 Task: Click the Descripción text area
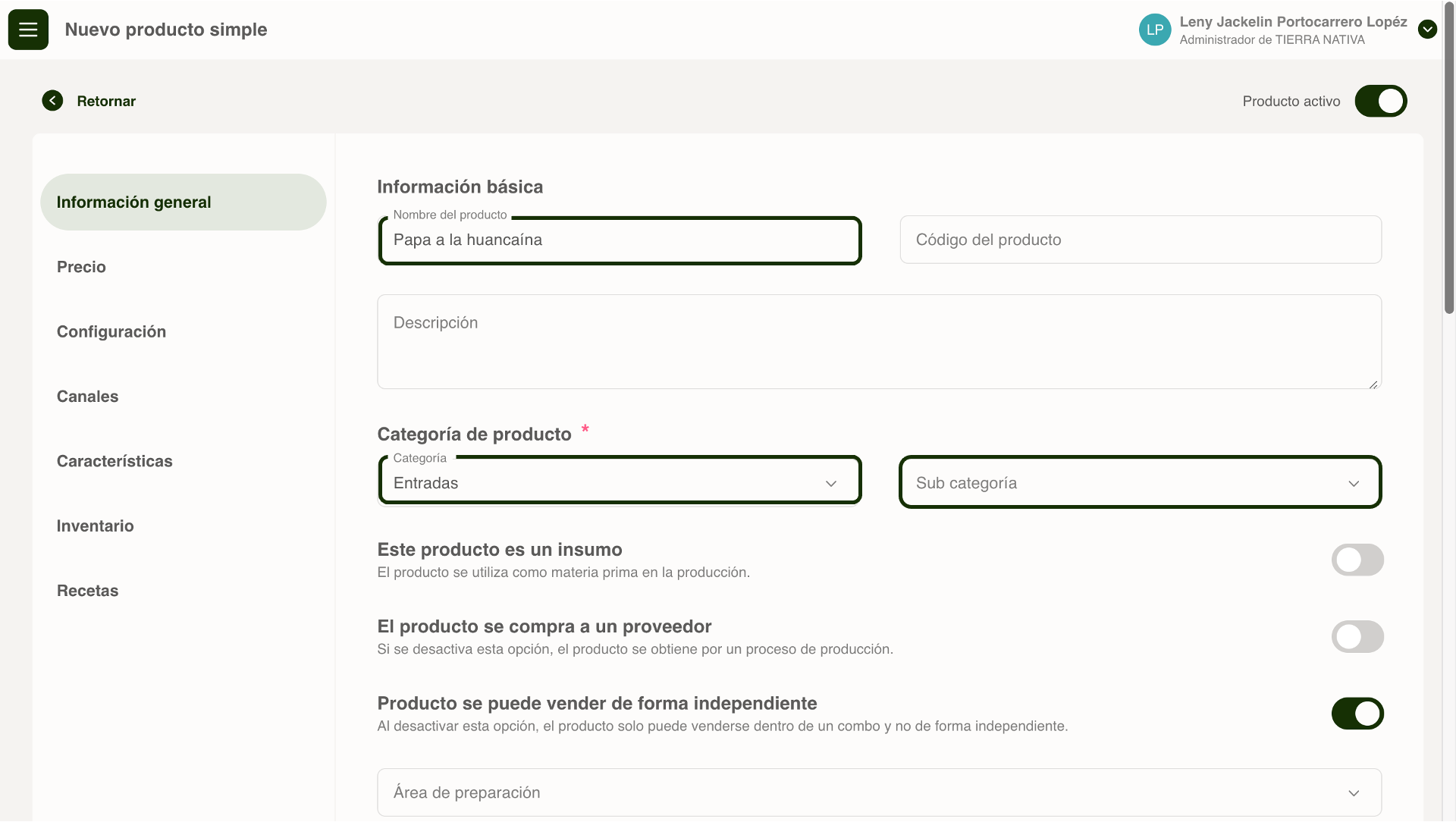(878, 342)
